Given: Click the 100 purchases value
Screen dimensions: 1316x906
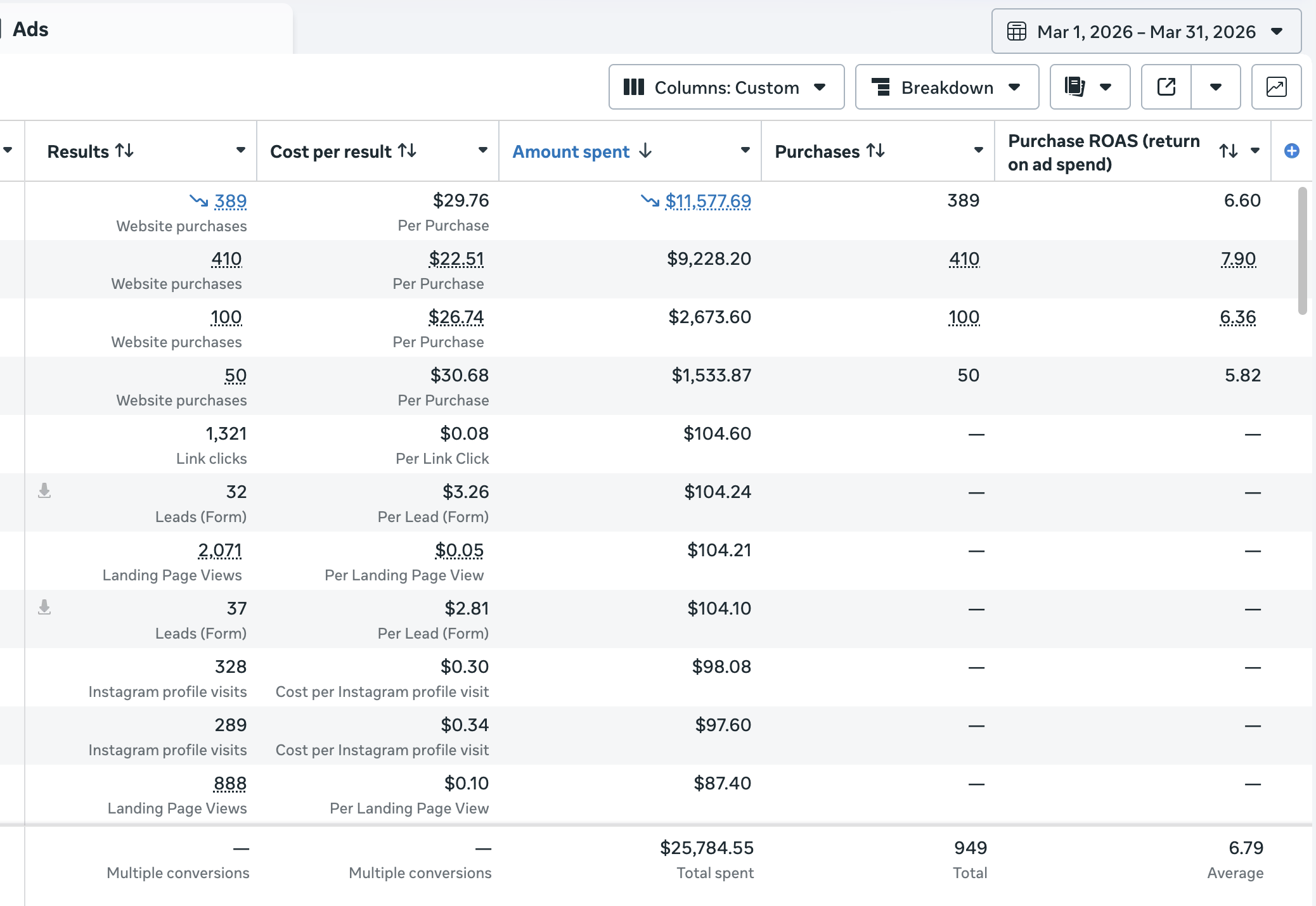Looking at the screenshot, I should [x=964, y=317].
